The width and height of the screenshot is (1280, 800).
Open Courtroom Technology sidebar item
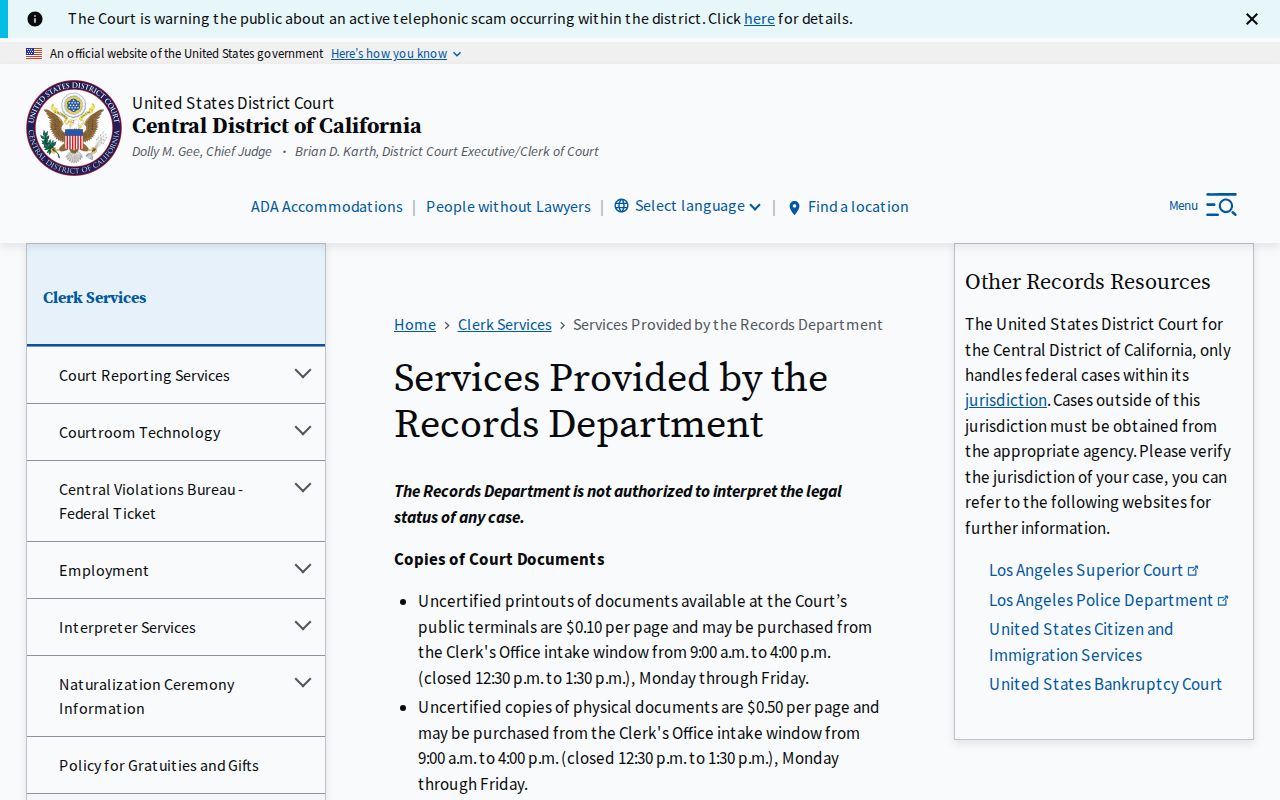(140, 433)
